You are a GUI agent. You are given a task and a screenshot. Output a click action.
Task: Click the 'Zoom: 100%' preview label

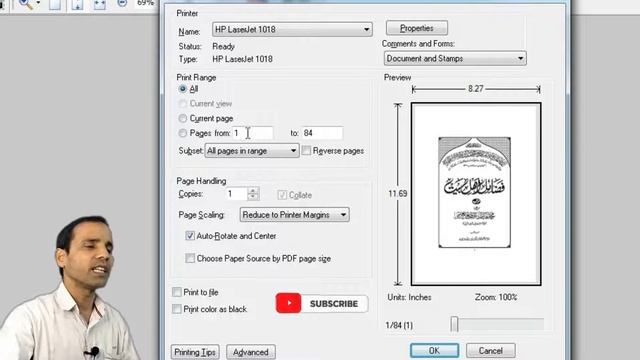[496, 297]
